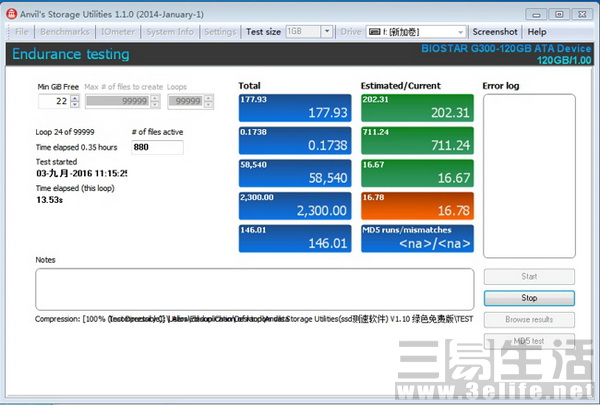Maximize the Anvil's Storage Utilities window

click(559, 15)
